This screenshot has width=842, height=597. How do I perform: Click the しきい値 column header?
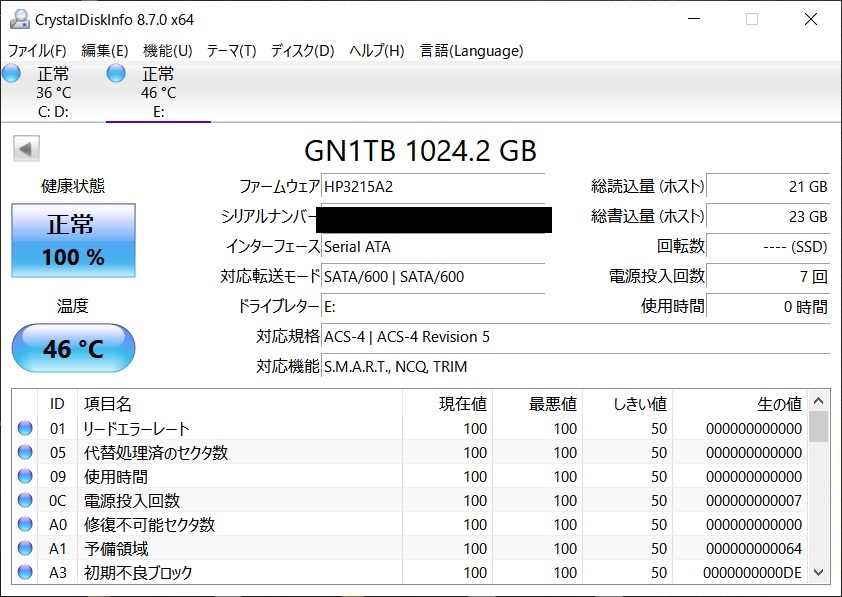click(628, 404)
